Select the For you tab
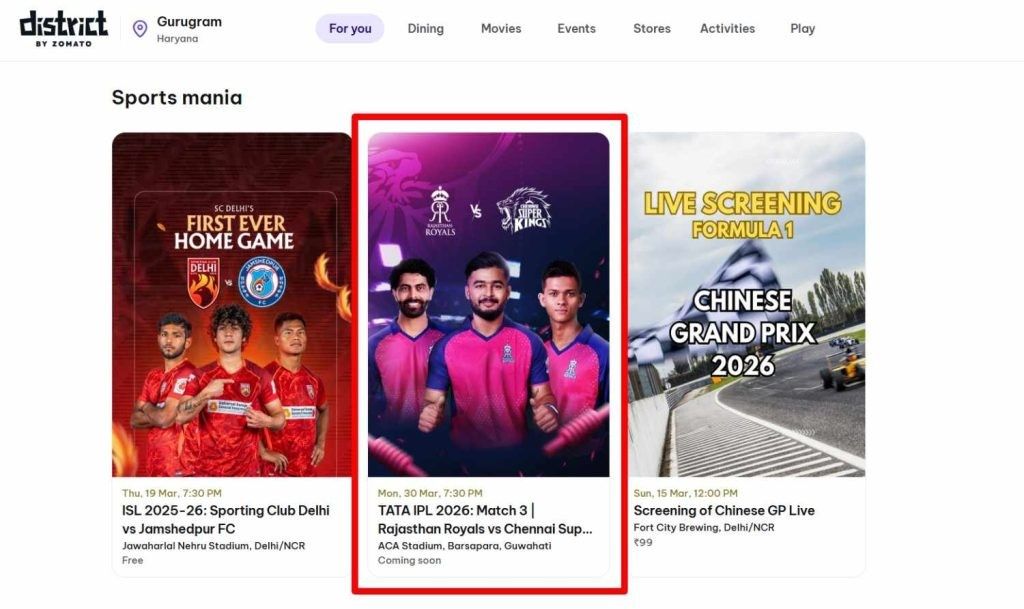The width and height of the screenshot is (1024, 609). [x=349, y=28]
